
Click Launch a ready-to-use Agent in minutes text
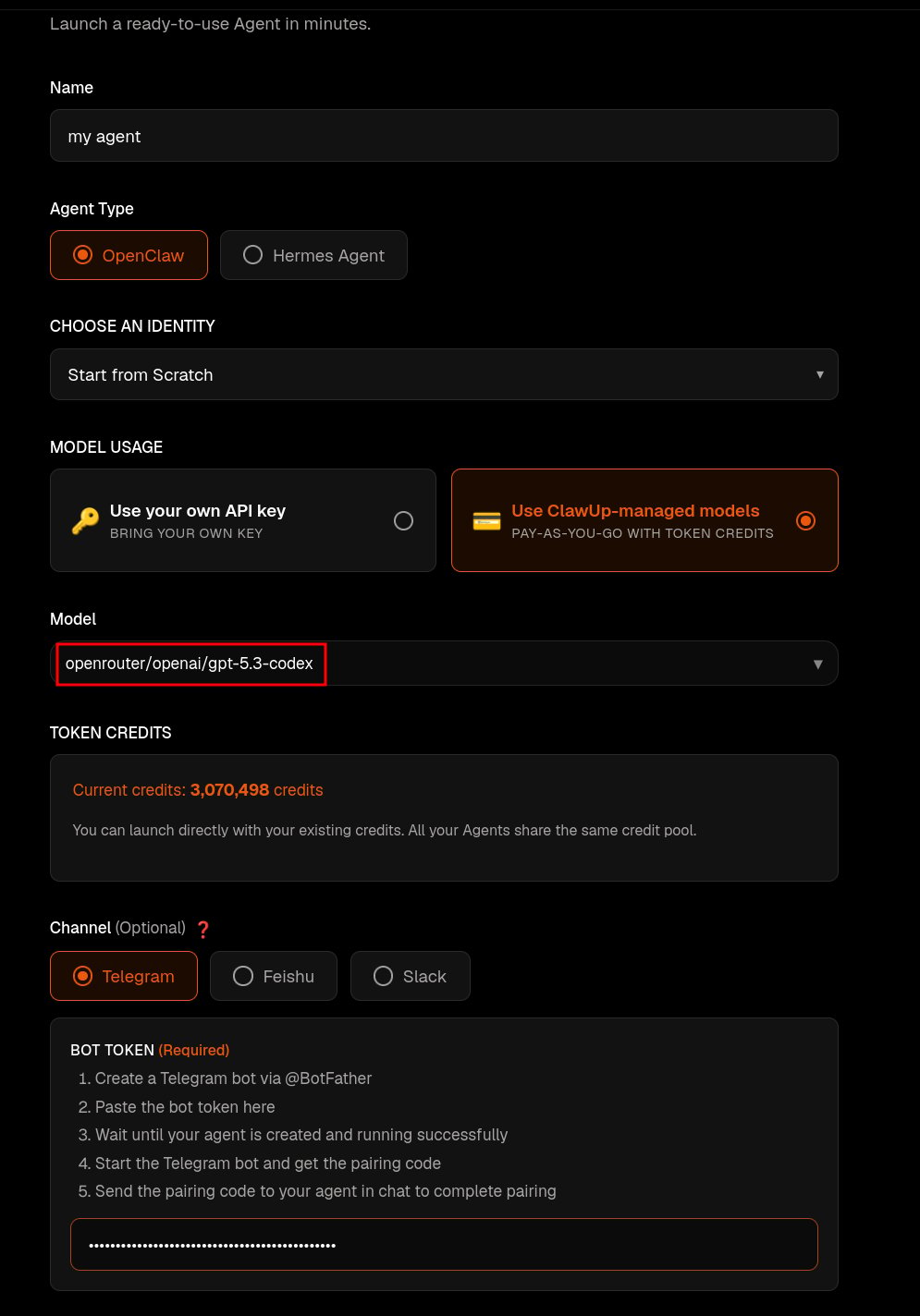(210, 24)
